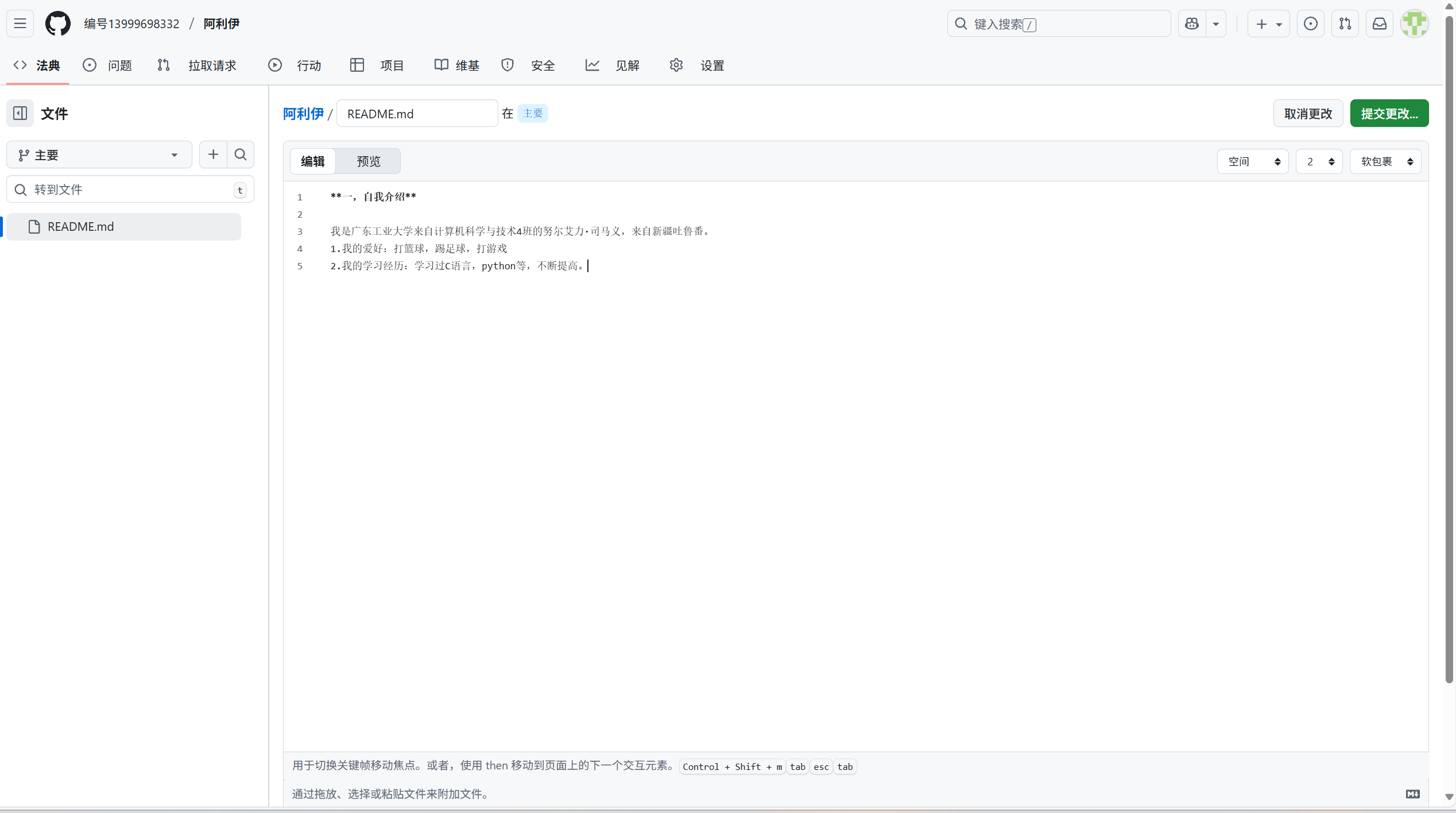The height and width of the screenshot is (813, 1456).
Task: Open the pull requests icon in top bar
Action: pyautogui.click(x=1345, y=24)
